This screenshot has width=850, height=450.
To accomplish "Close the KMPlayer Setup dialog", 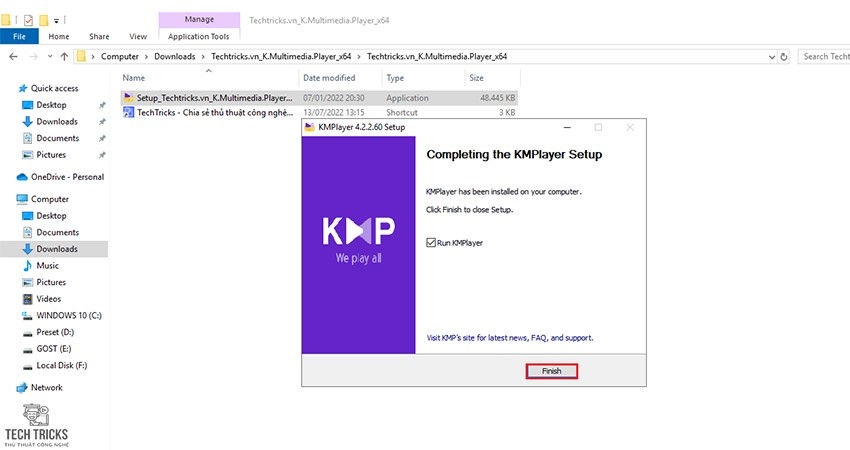I will coord(630,127).
